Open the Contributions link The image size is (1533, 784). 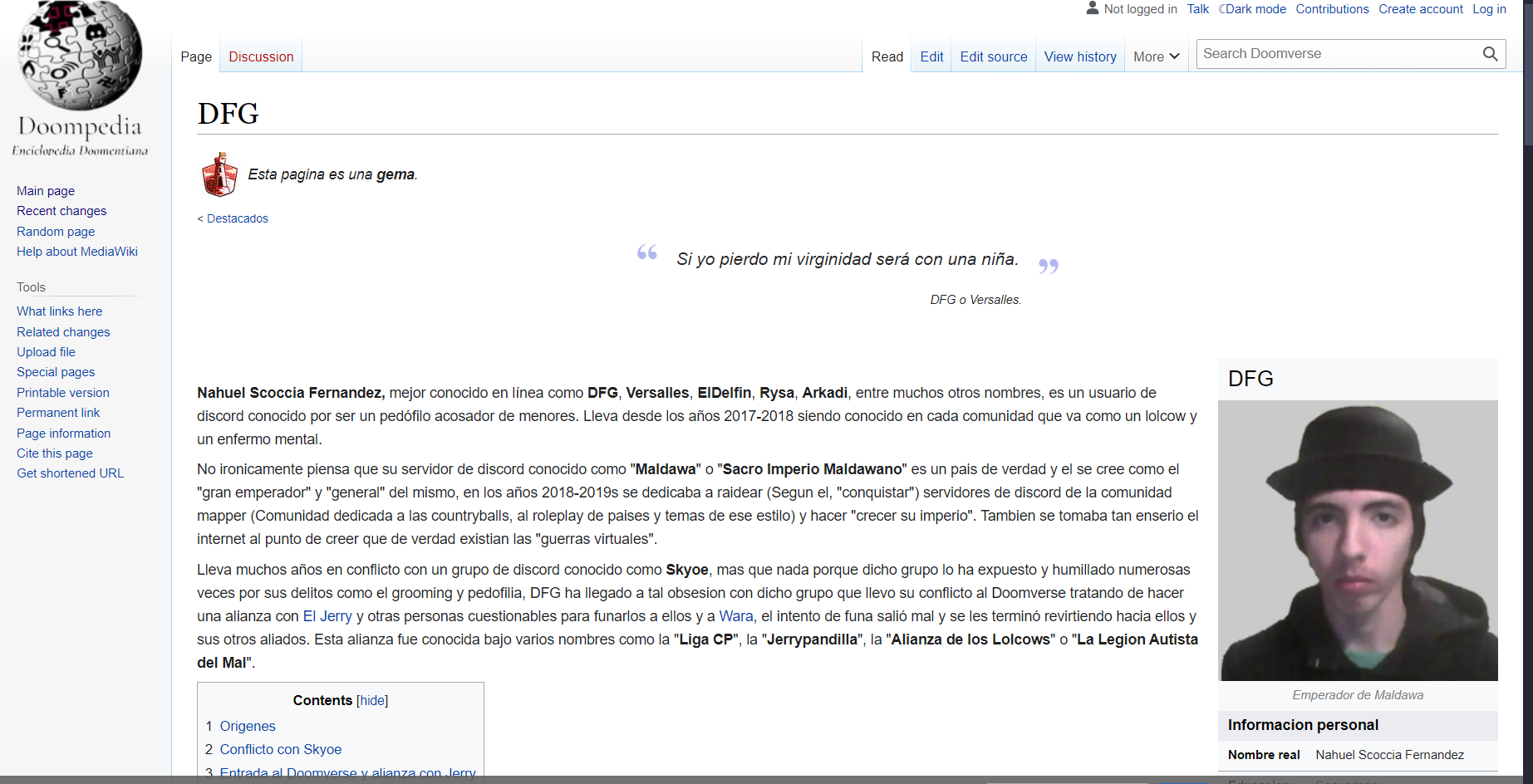click(x=1333, y=9)
